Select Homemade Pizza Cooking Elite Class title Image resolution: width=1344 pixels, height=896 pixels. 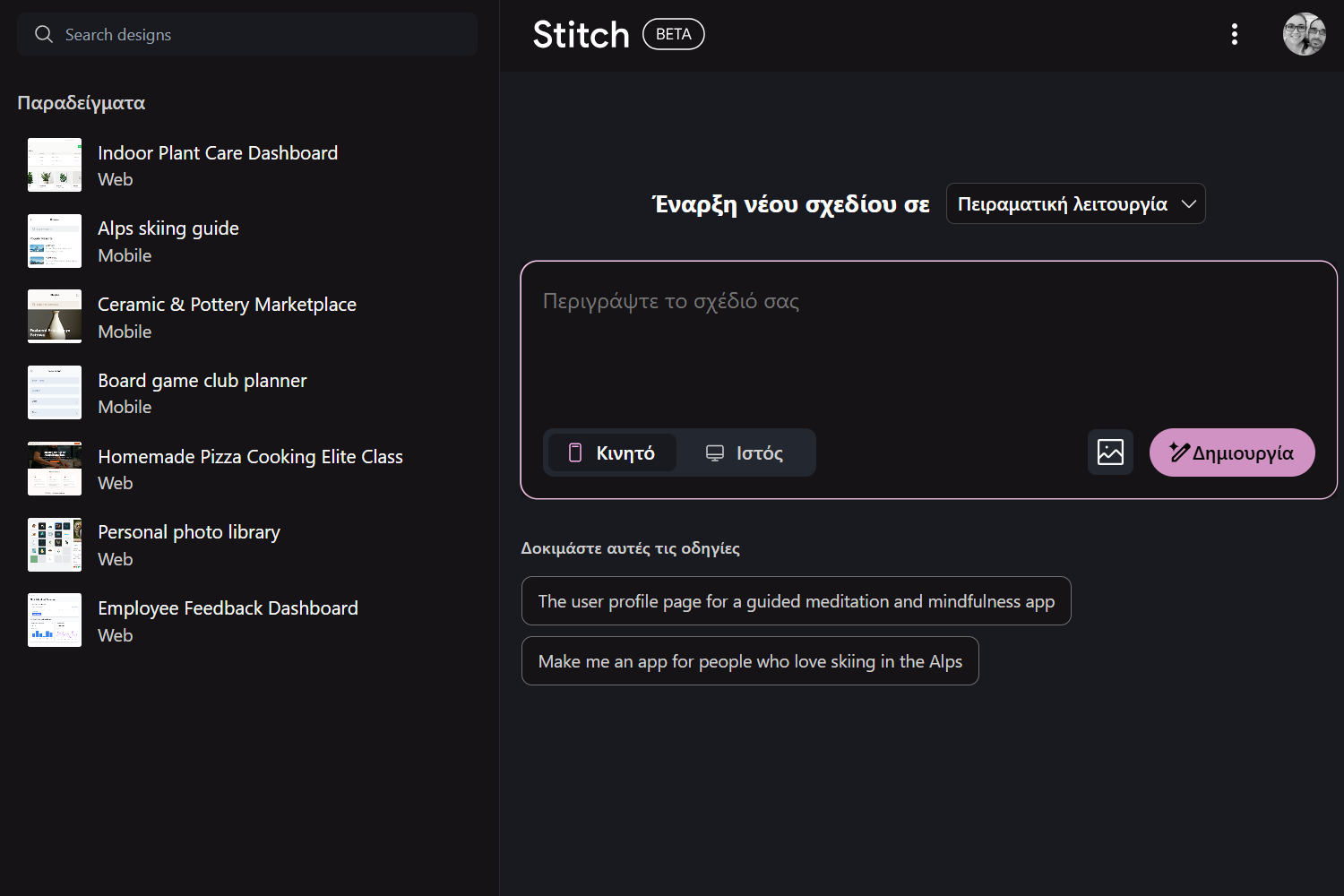(x=250, y=457)
